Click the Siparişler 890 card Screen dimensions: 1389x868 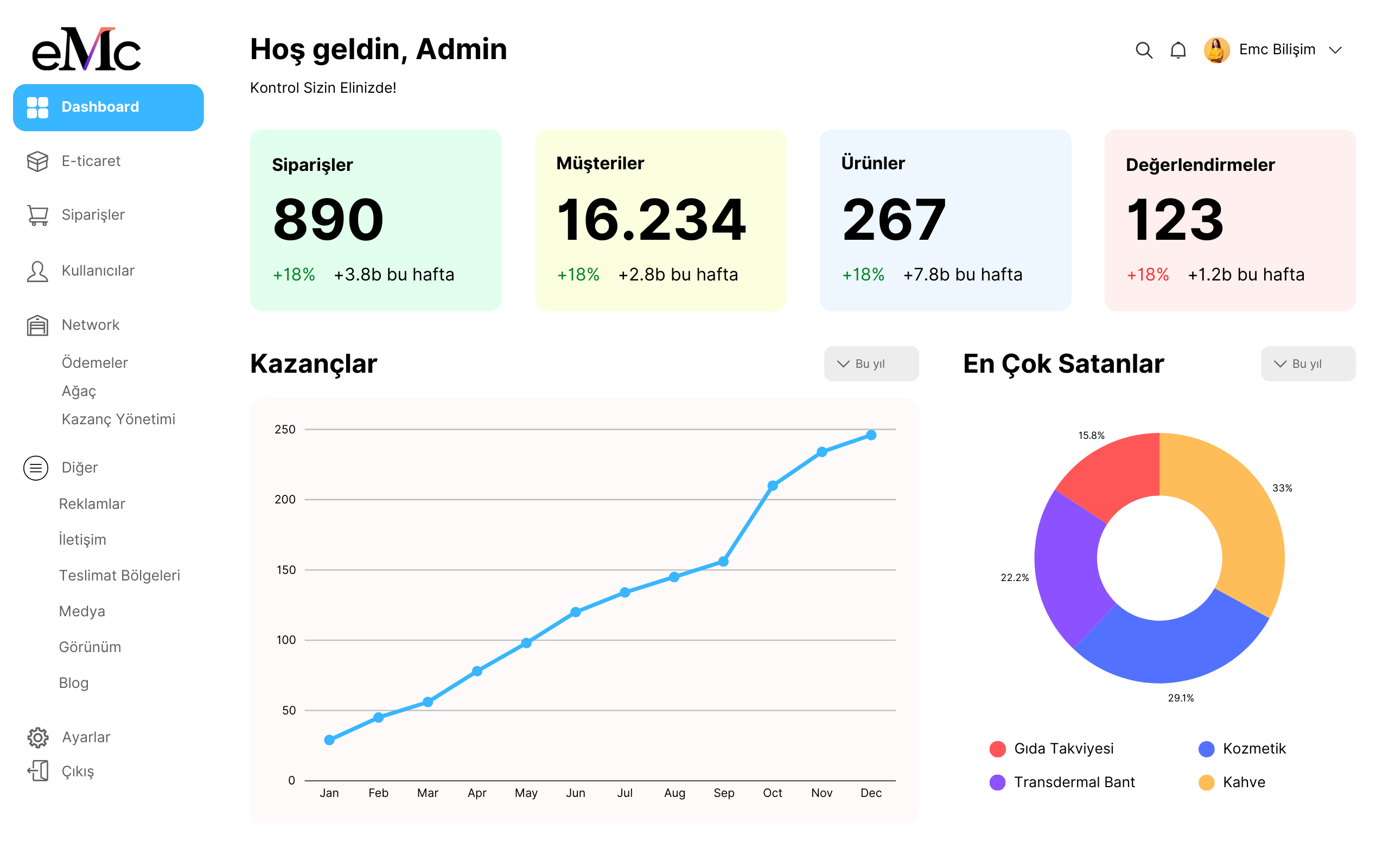pyautogui.click(x=376, y=220)
